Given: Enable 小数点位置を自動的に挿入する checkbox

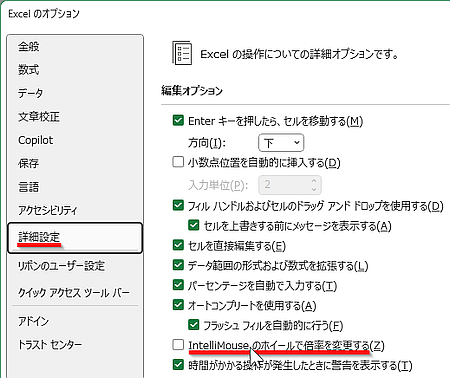Looking at the screenshot, I should click(x=178, y=162).
